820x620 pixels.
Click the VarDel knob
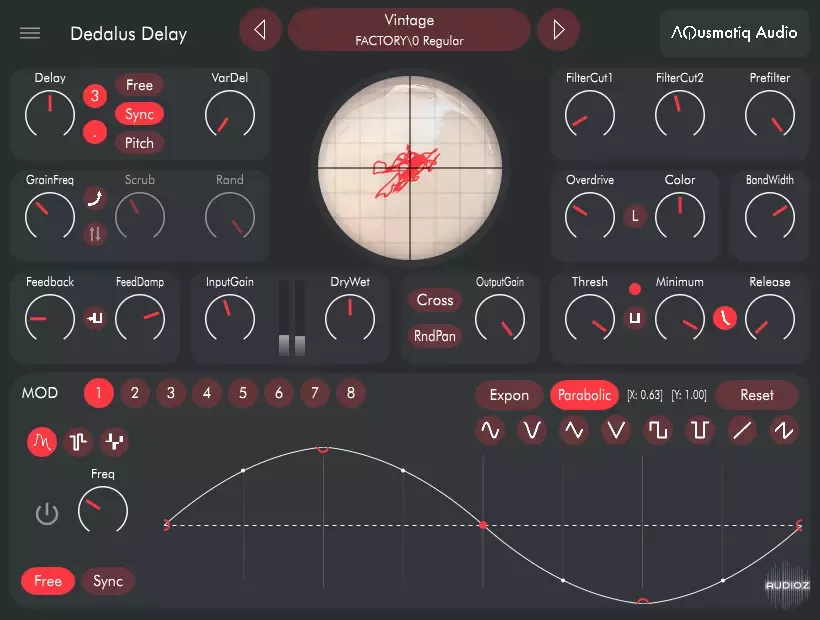[x=230, y=114]
